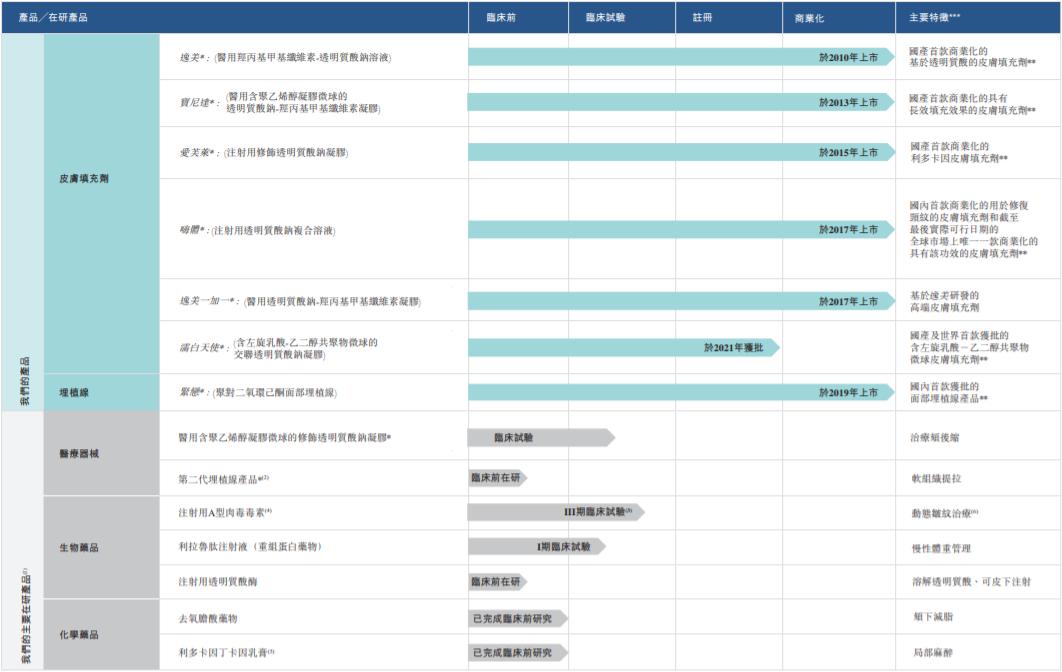Viewport: 1062px width, 672px height.
Task: Click the 局部麻醉 feature text
Action: [933, 653]
